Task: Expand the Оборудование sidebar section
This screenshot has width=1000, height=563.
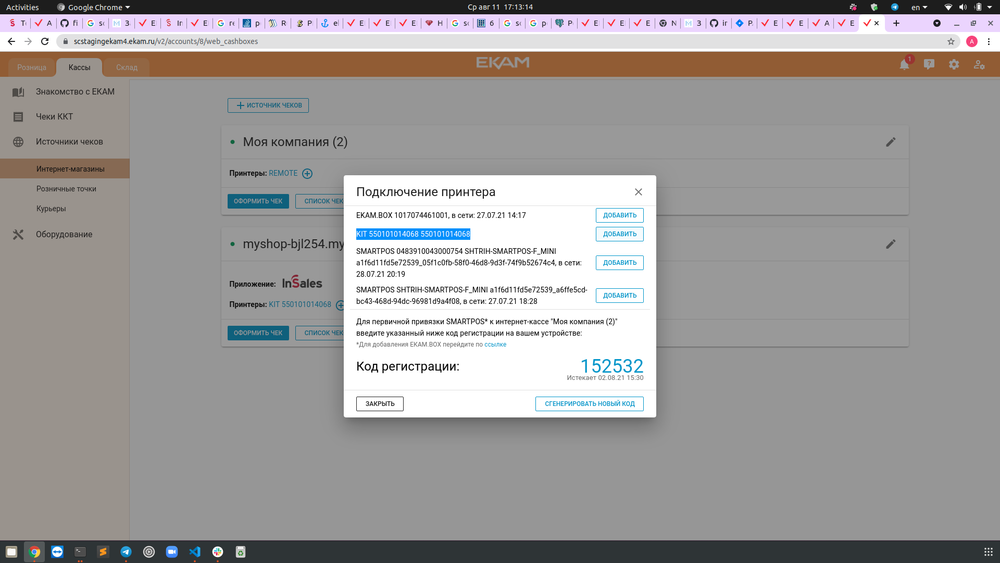Action: tap(64, 234)
